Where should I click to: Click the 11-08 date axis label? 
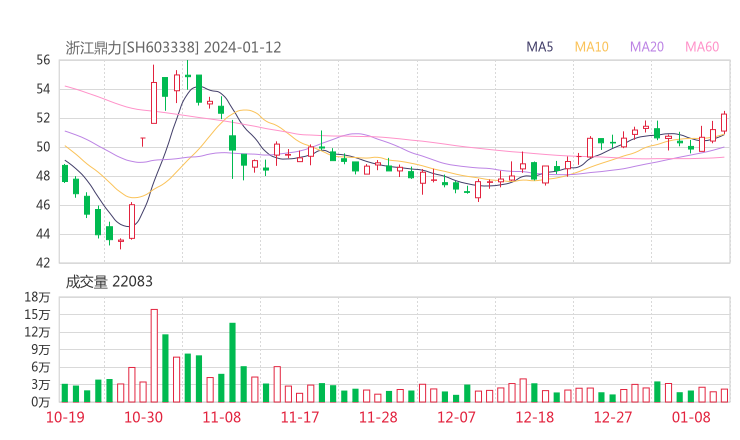point(221,417)
